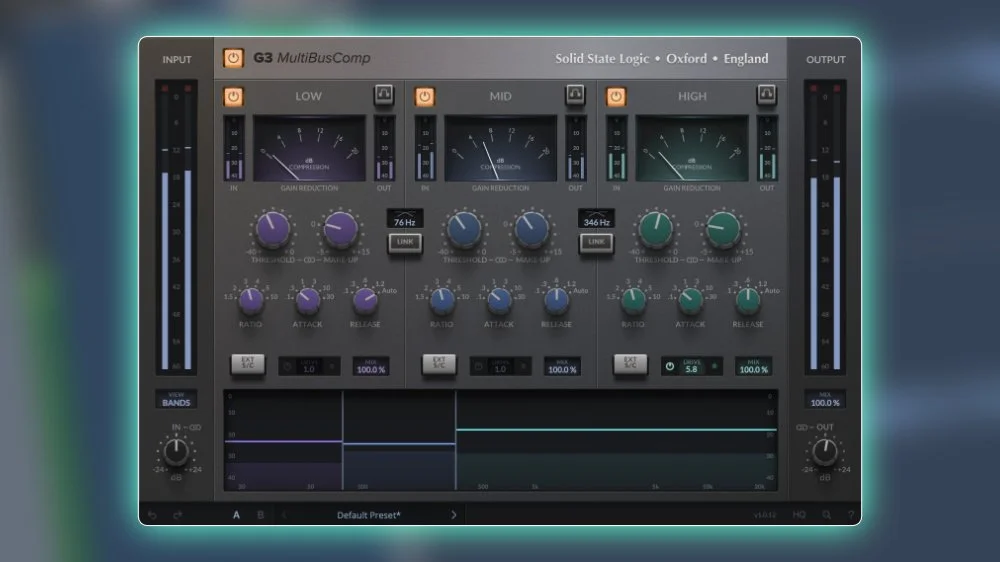Solo the LOW band with headphone icon
1000x562 pixels.
[384, 94]
